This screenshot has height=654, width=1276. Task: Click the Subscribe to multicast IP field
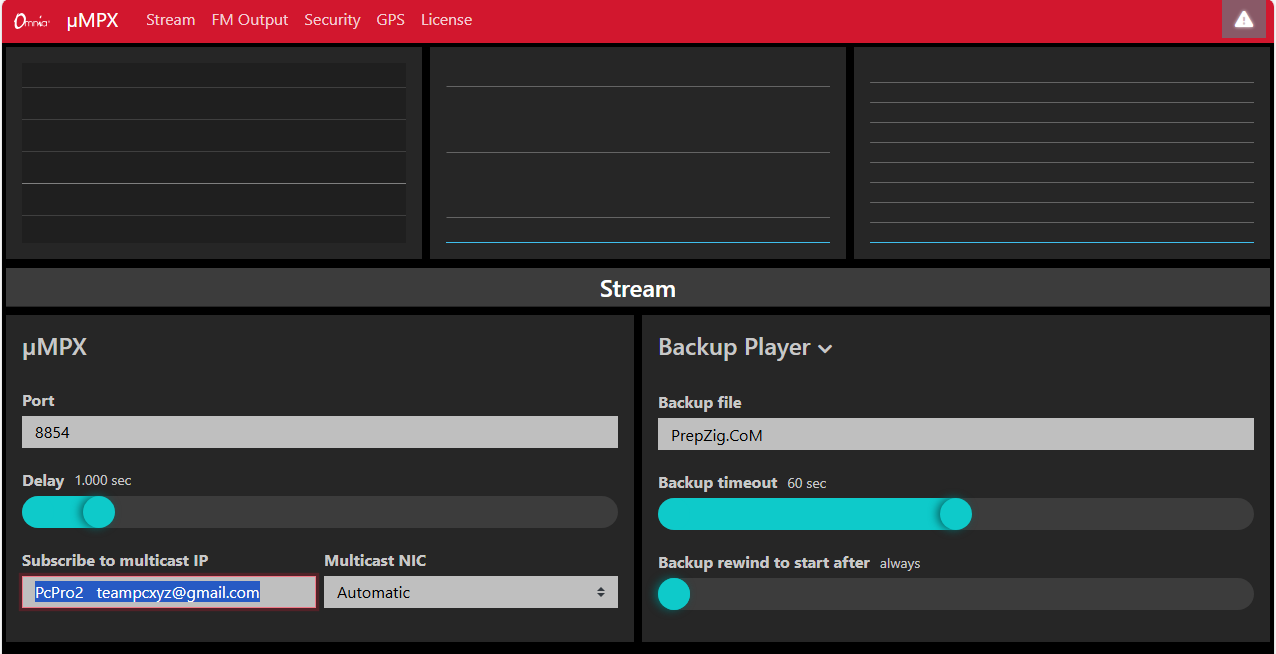[x=169, y=592]
